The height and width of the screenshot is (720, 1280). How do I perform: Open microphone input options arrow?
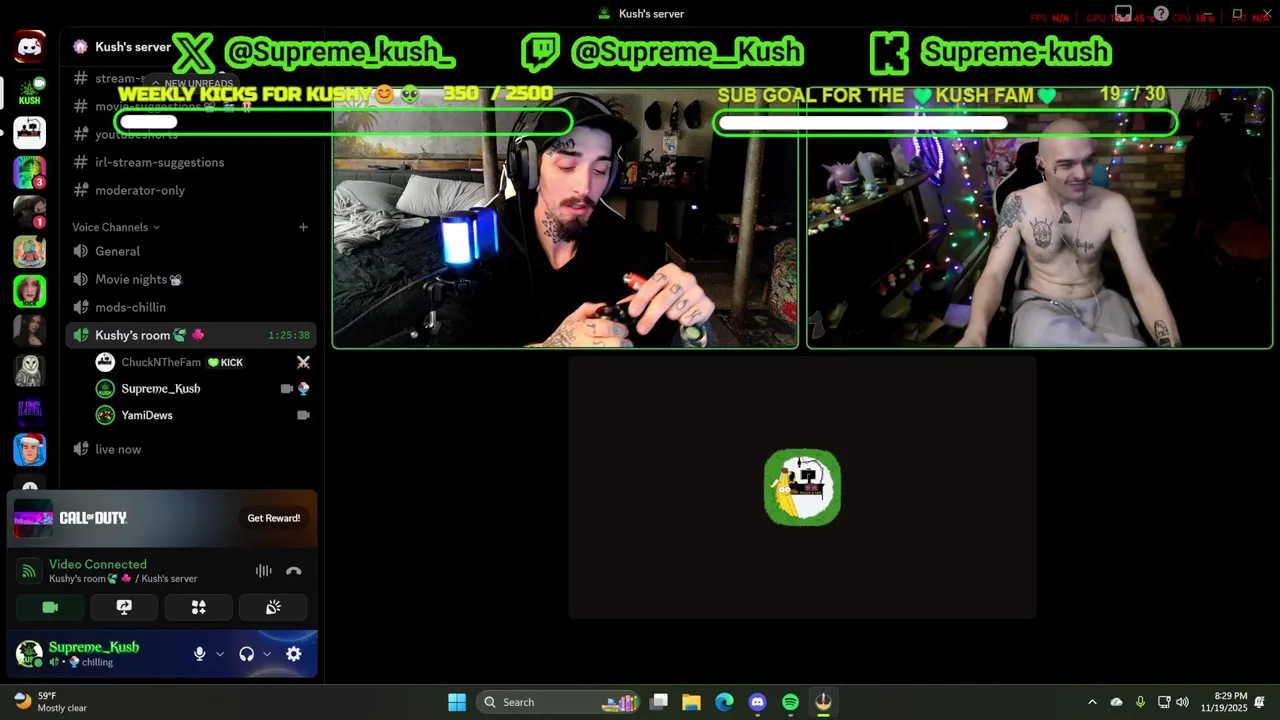(220, 654)
